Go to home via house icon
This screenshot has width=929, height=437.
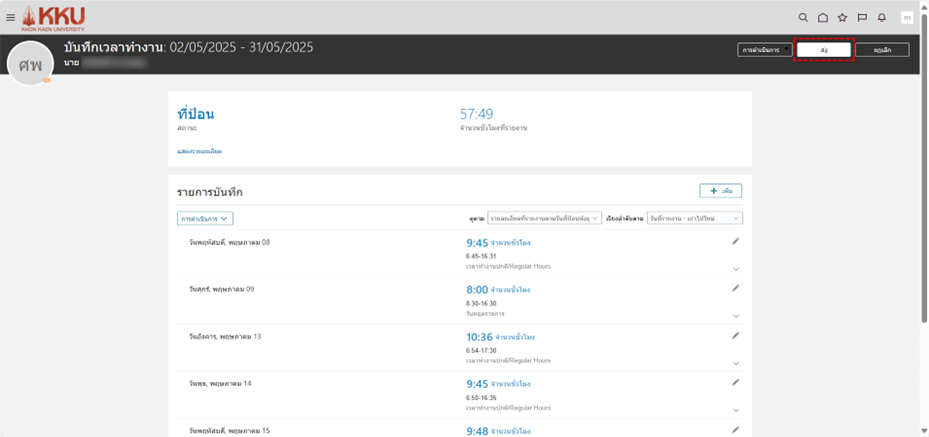click(823, 17)
